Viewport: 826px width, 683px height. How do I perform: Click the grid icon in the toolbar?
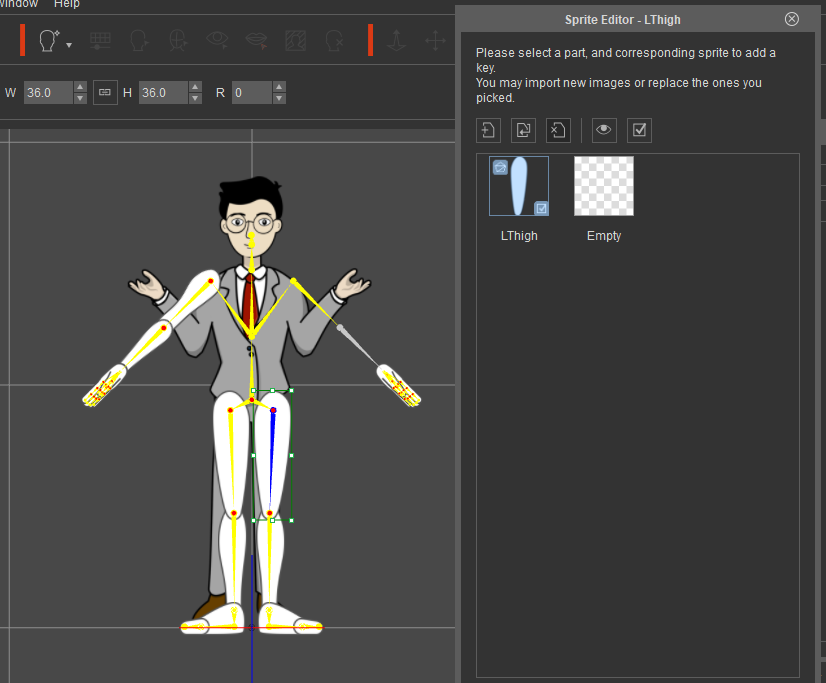click(99, 41)
